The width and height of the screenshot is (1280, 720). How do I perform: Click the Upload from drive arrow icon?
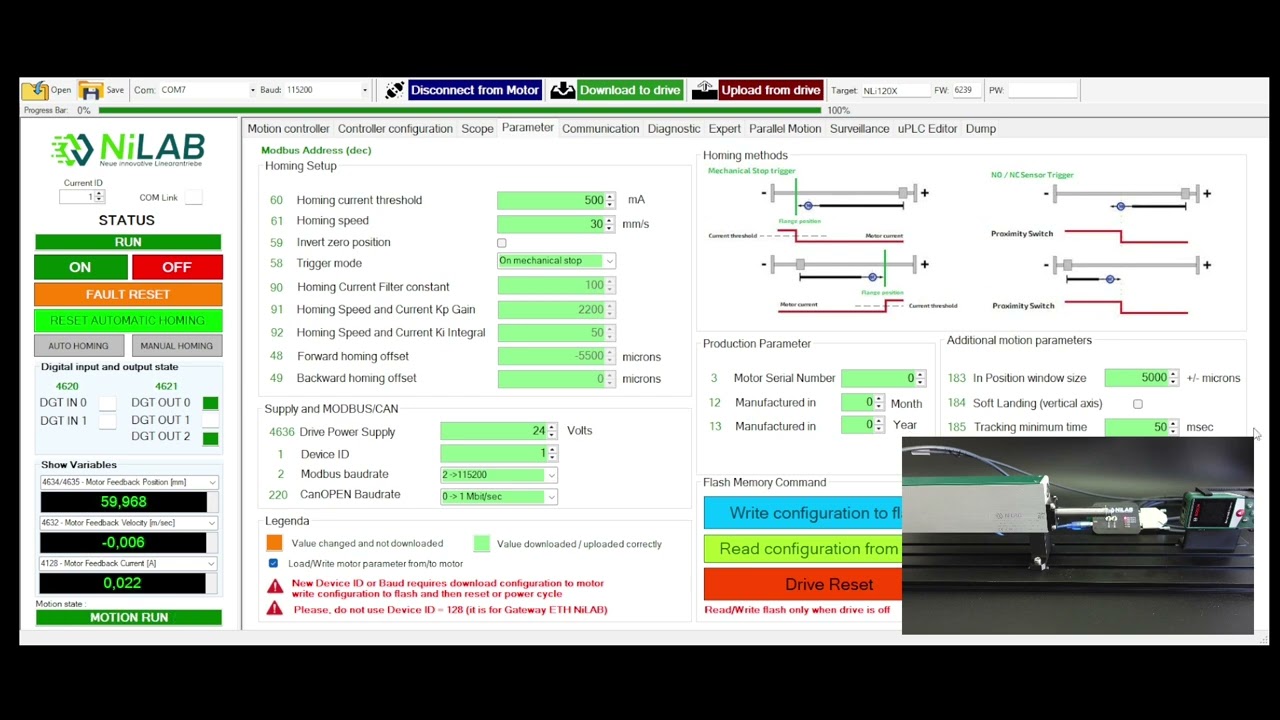point(705,90)
